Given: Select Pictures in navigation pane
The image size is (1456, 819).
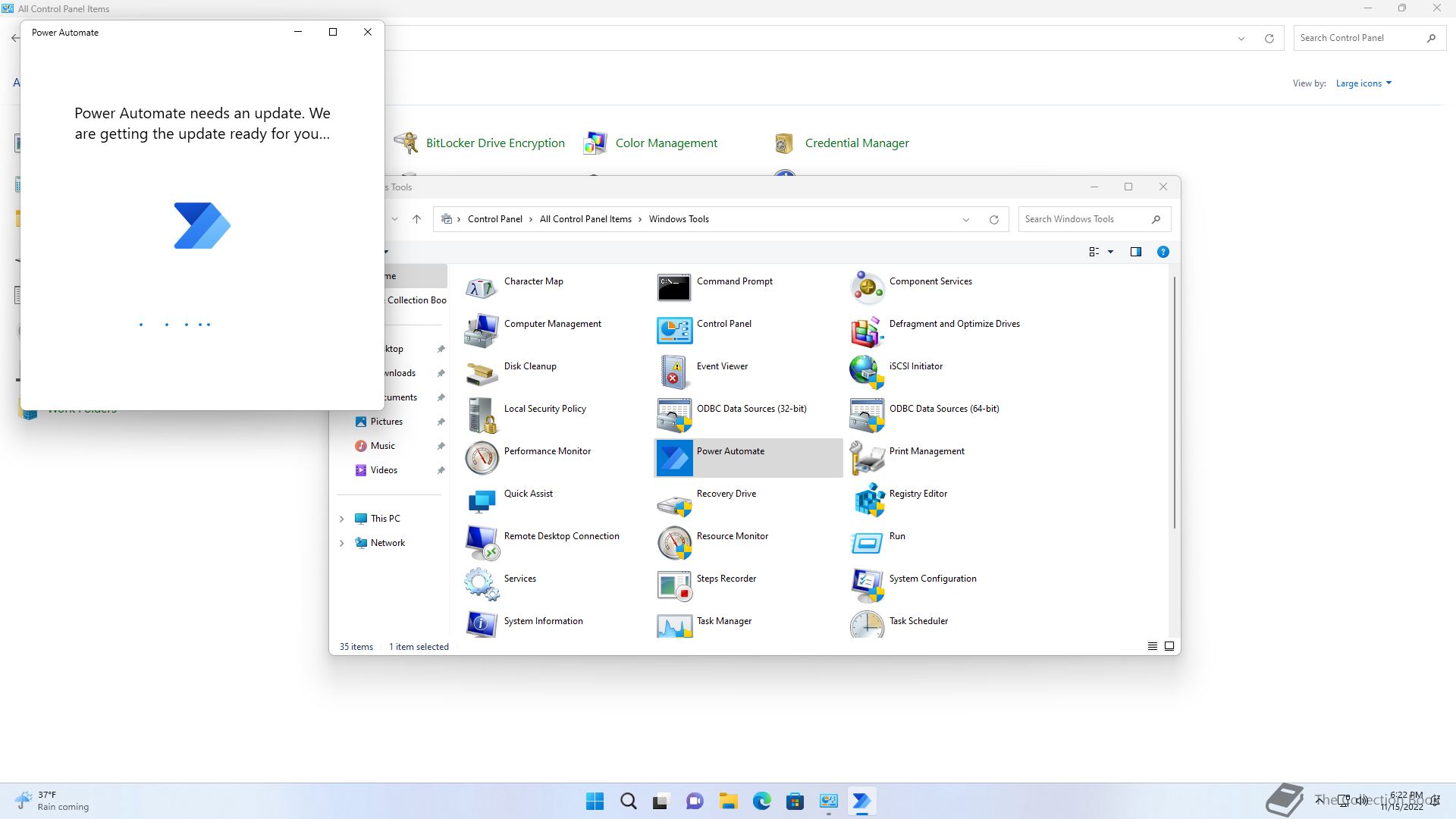Looking at the screenshot, I should (387, 422).
